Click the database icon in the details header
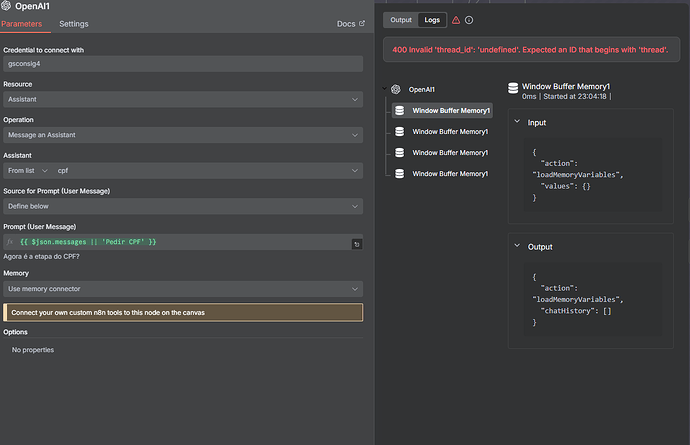This screenshot has width=690, height=445. click(513, 88)
